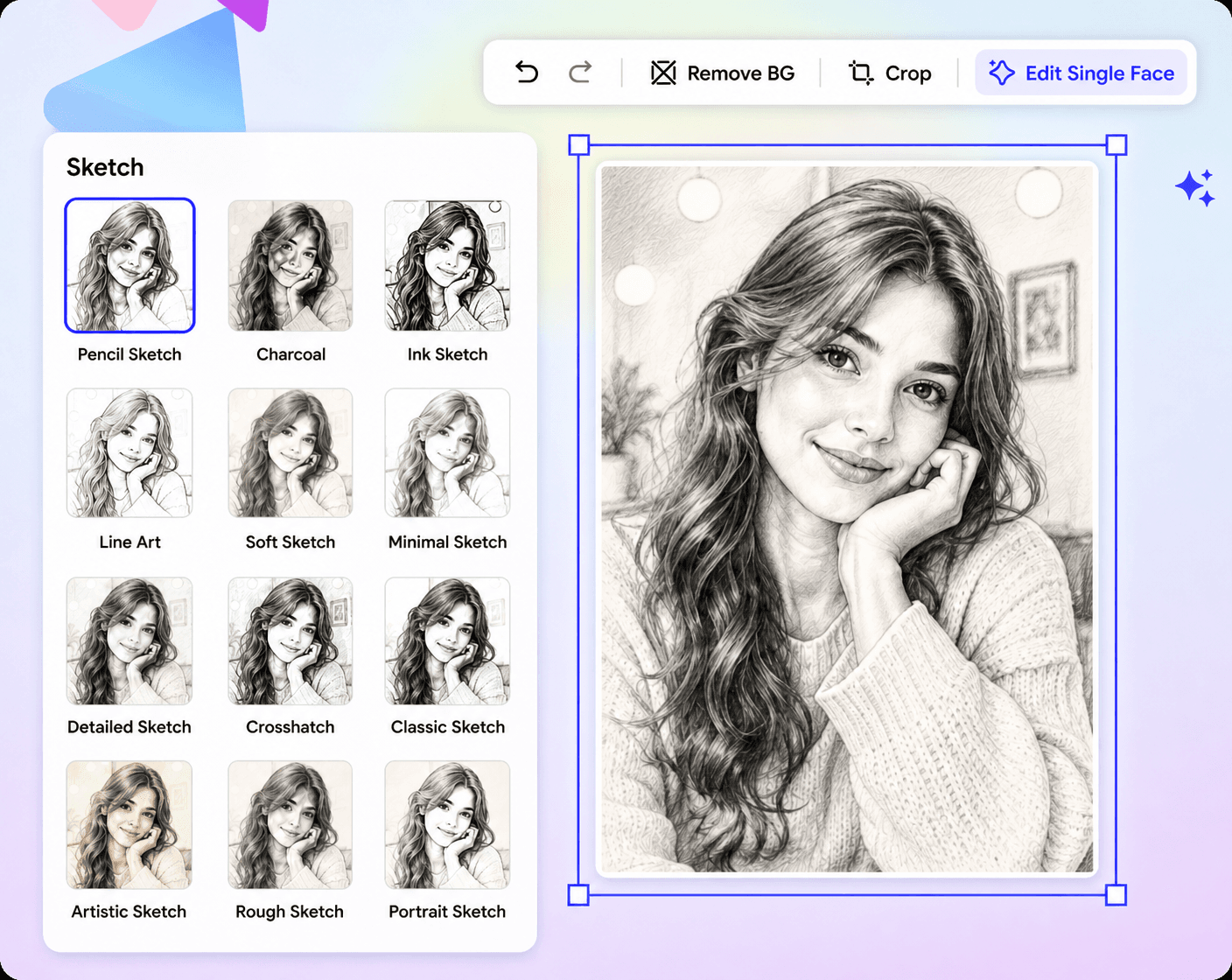Click the Classic Sketch label text
The image size is (1232, 980).
447,727
